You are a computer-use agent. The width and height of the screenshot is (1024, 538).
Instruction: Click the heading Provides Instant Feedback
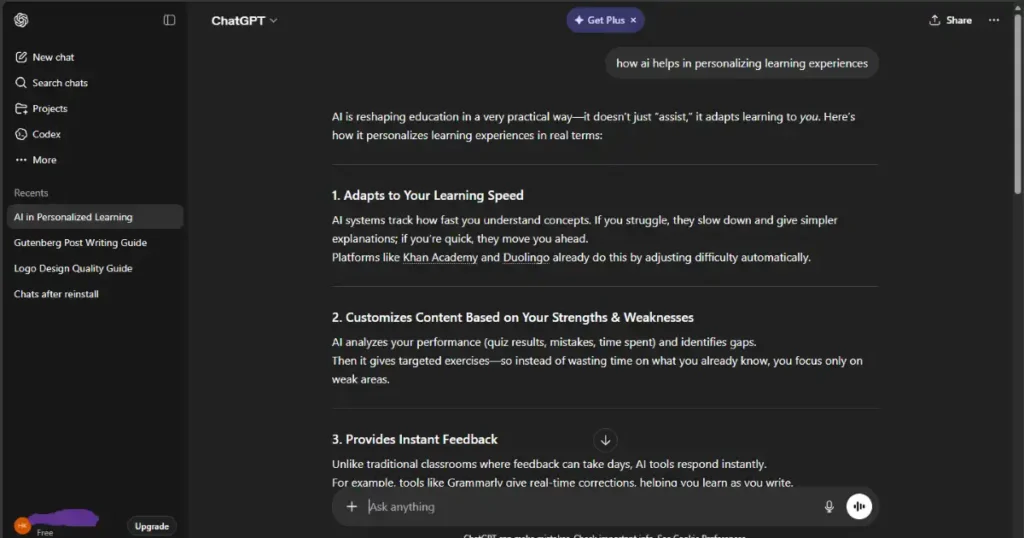point(415,439)
